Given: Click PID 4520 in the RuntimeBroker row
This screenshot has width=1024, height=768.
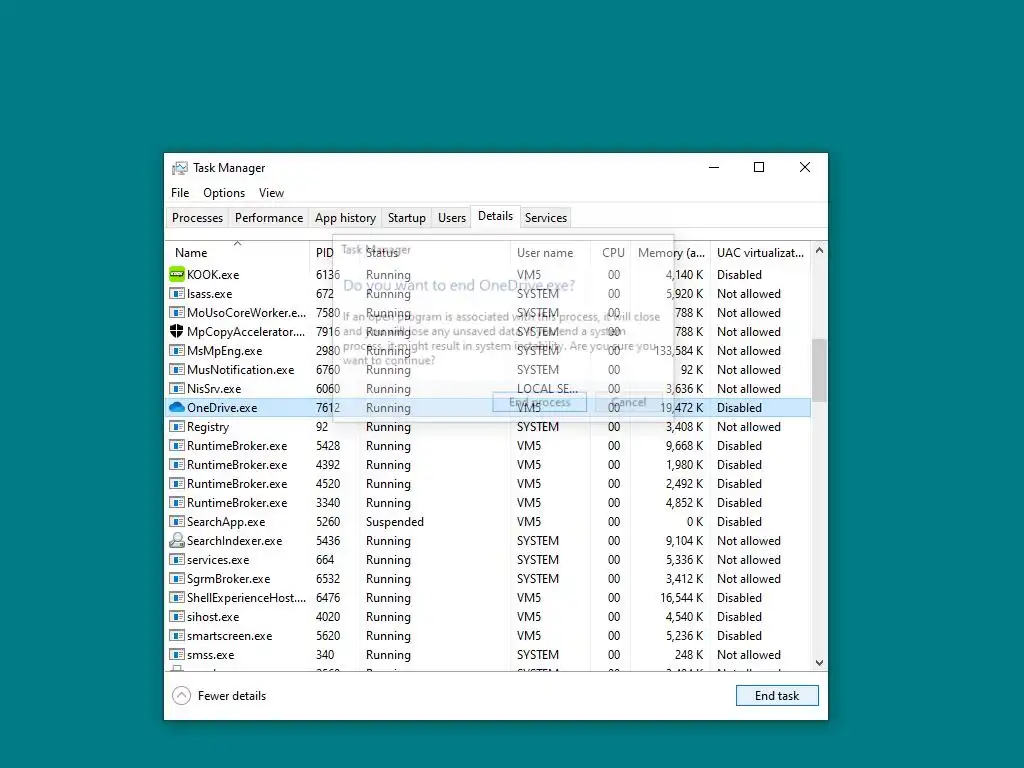Looking at the screenshot, I should coord(328,483).
